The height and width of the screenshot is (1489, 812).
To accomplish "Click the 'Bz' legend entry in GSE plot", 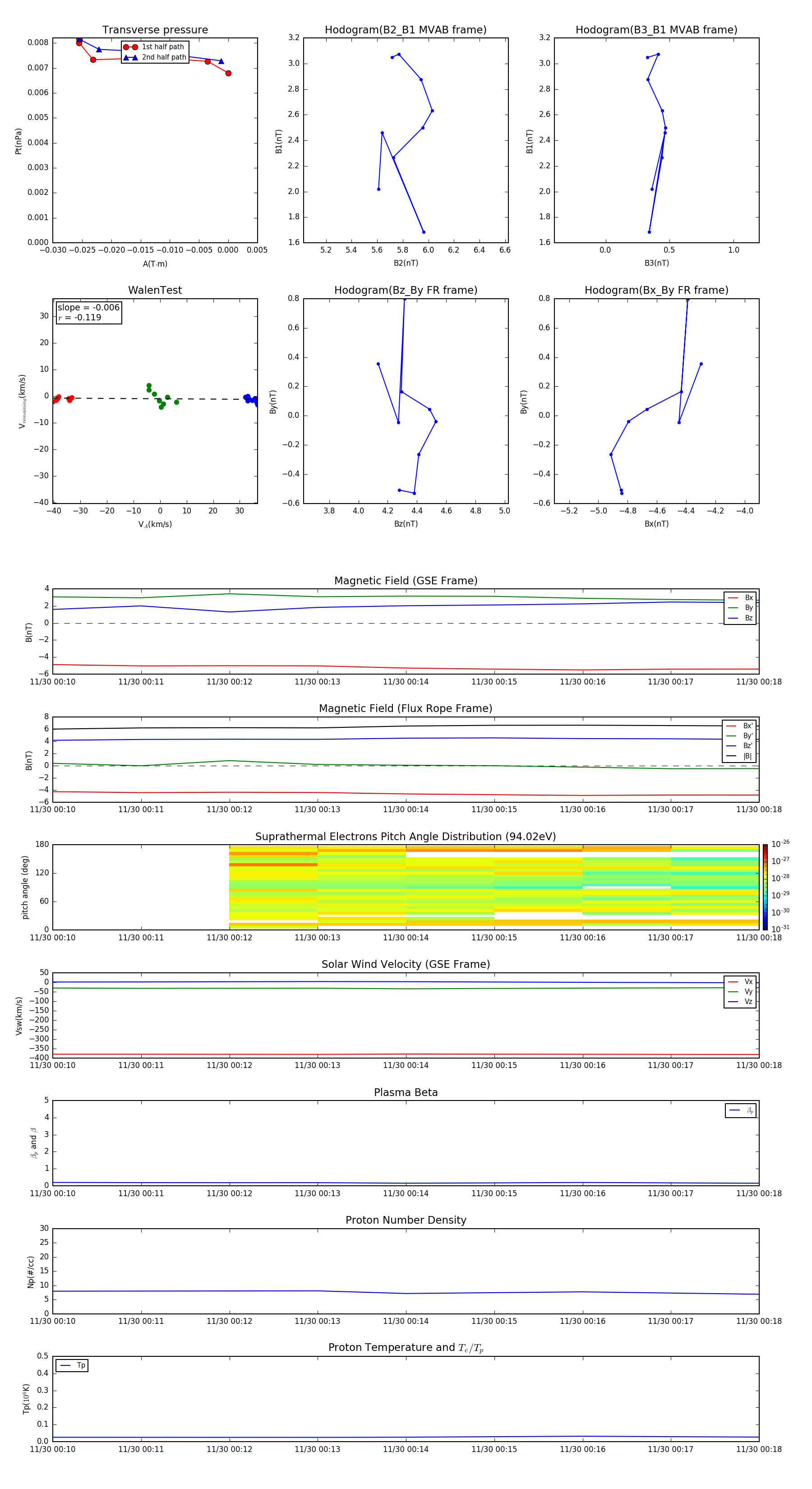I will [740, 618].
